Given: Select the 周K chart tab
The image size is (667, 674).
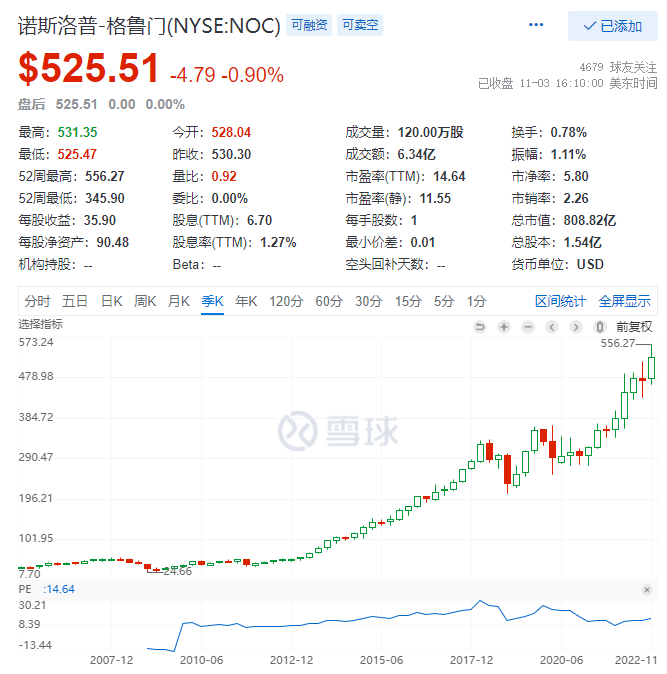Looking at the screenshot, I should tap(145, 301).
